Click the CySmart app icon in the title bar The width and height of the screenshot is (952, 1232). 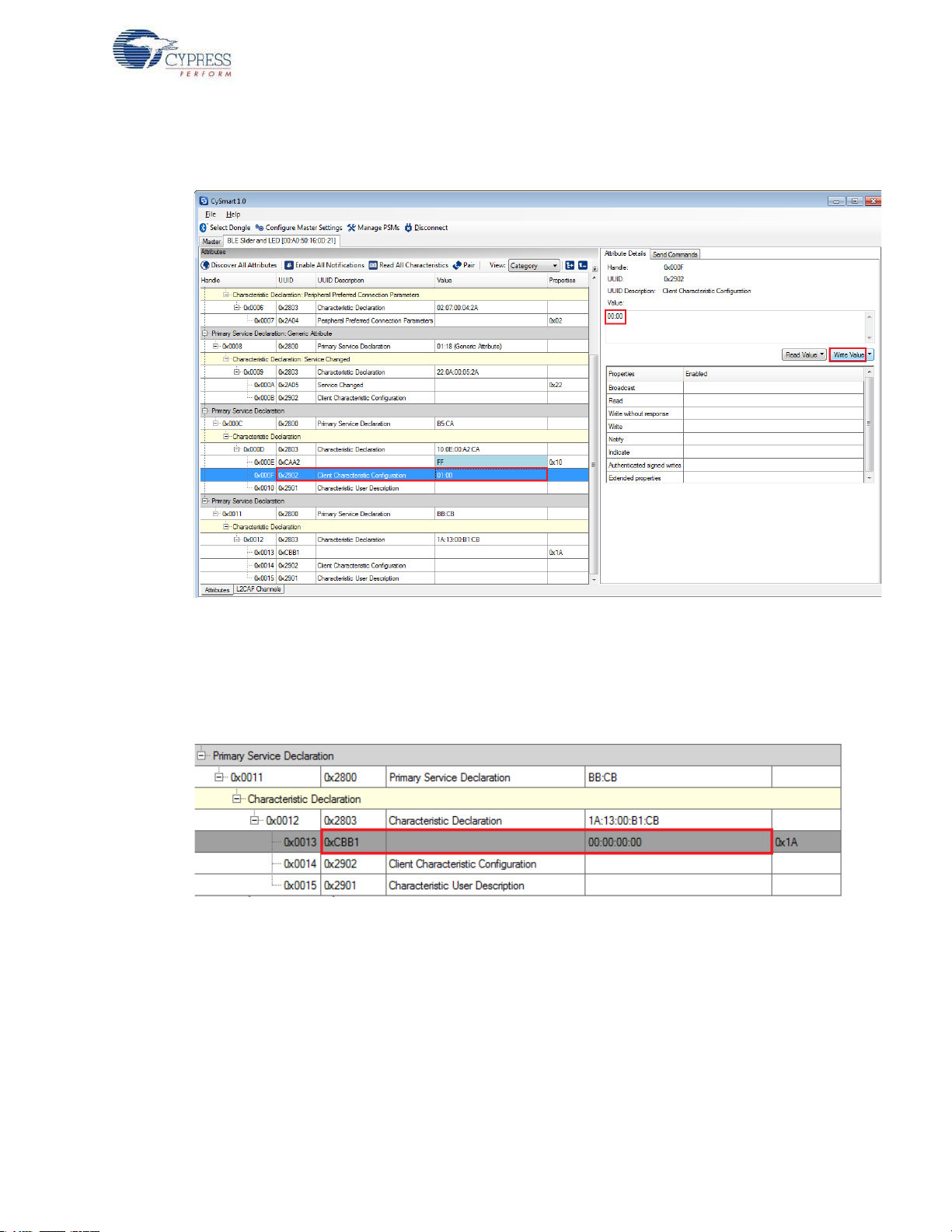[204, 201]
